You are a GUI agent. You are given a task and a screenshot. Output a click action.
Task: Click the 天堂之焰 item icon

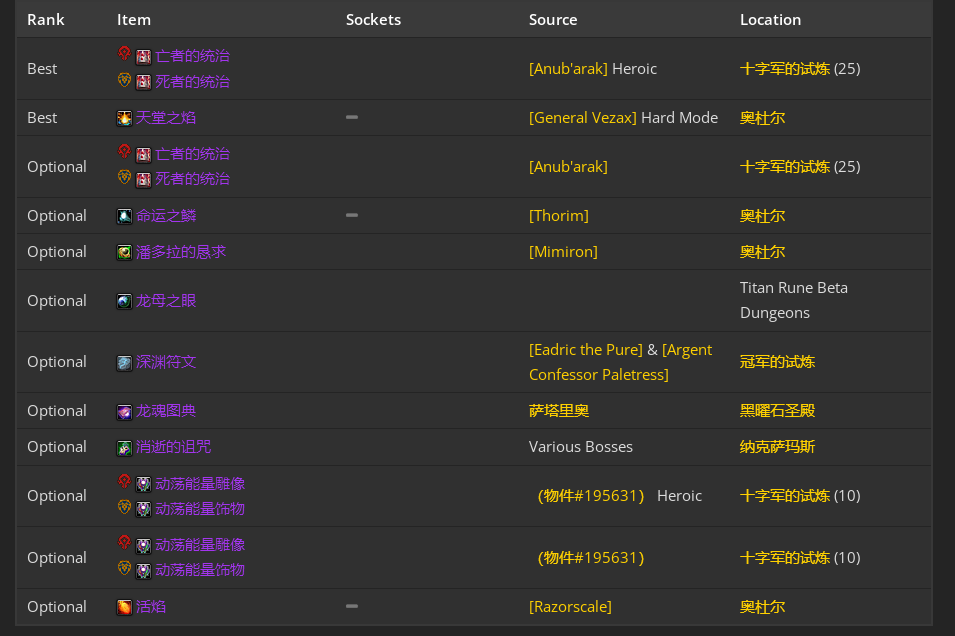124,118
